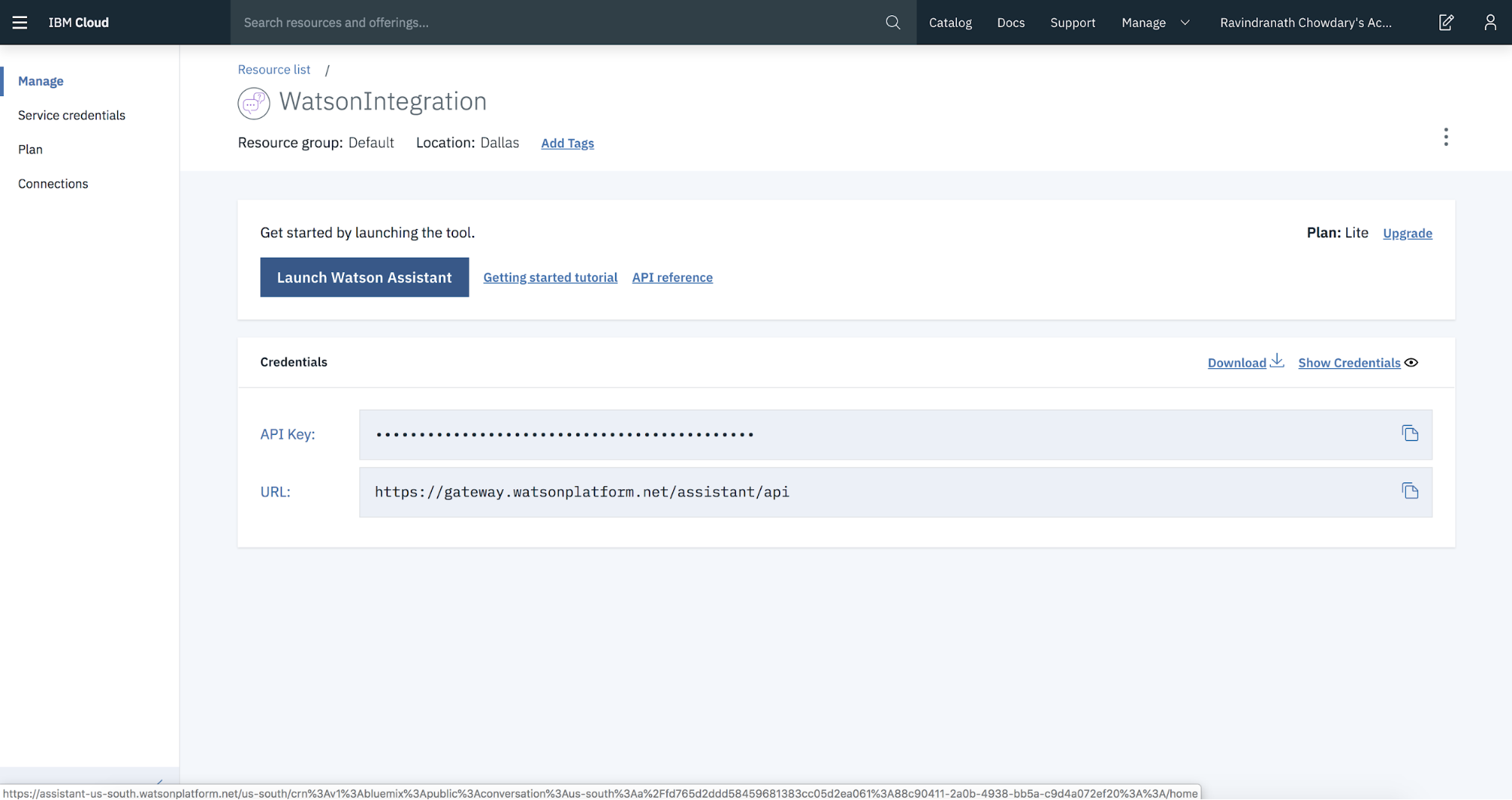
Task: Copy the URL value
Action: coord(1410,491)
